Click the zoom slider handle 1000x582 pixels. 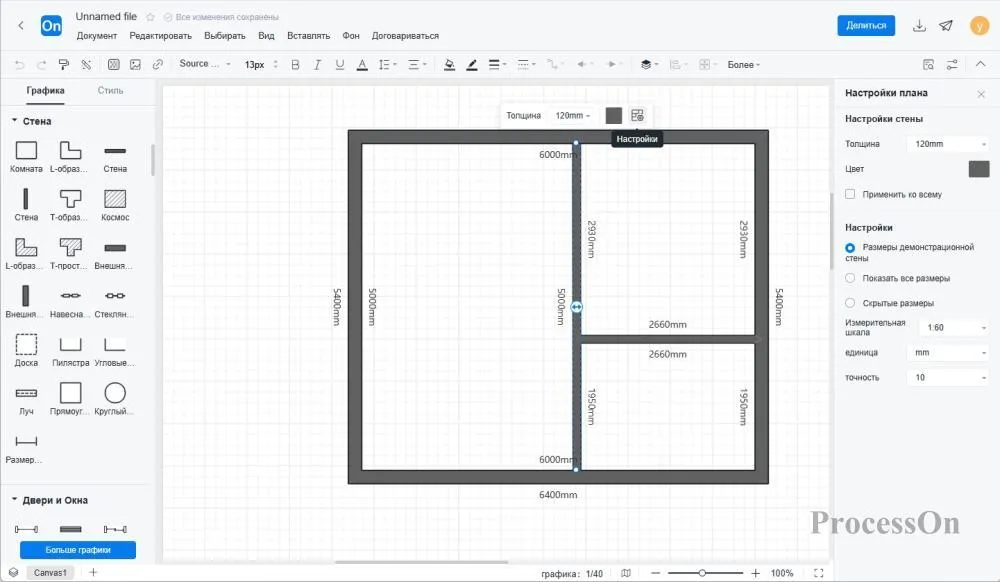(702, 573)
